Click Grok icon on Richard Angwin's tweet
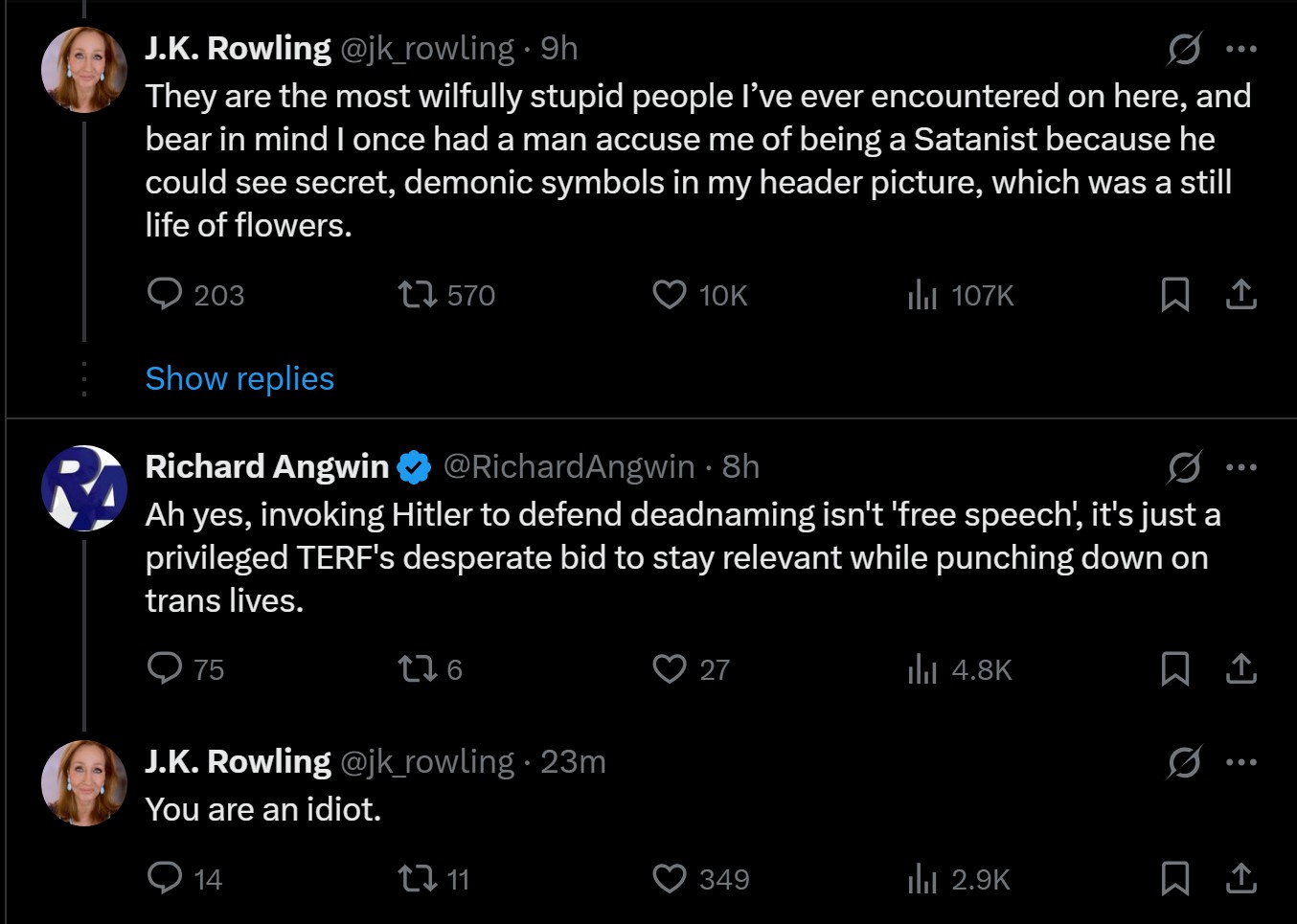 (1185, 467)
